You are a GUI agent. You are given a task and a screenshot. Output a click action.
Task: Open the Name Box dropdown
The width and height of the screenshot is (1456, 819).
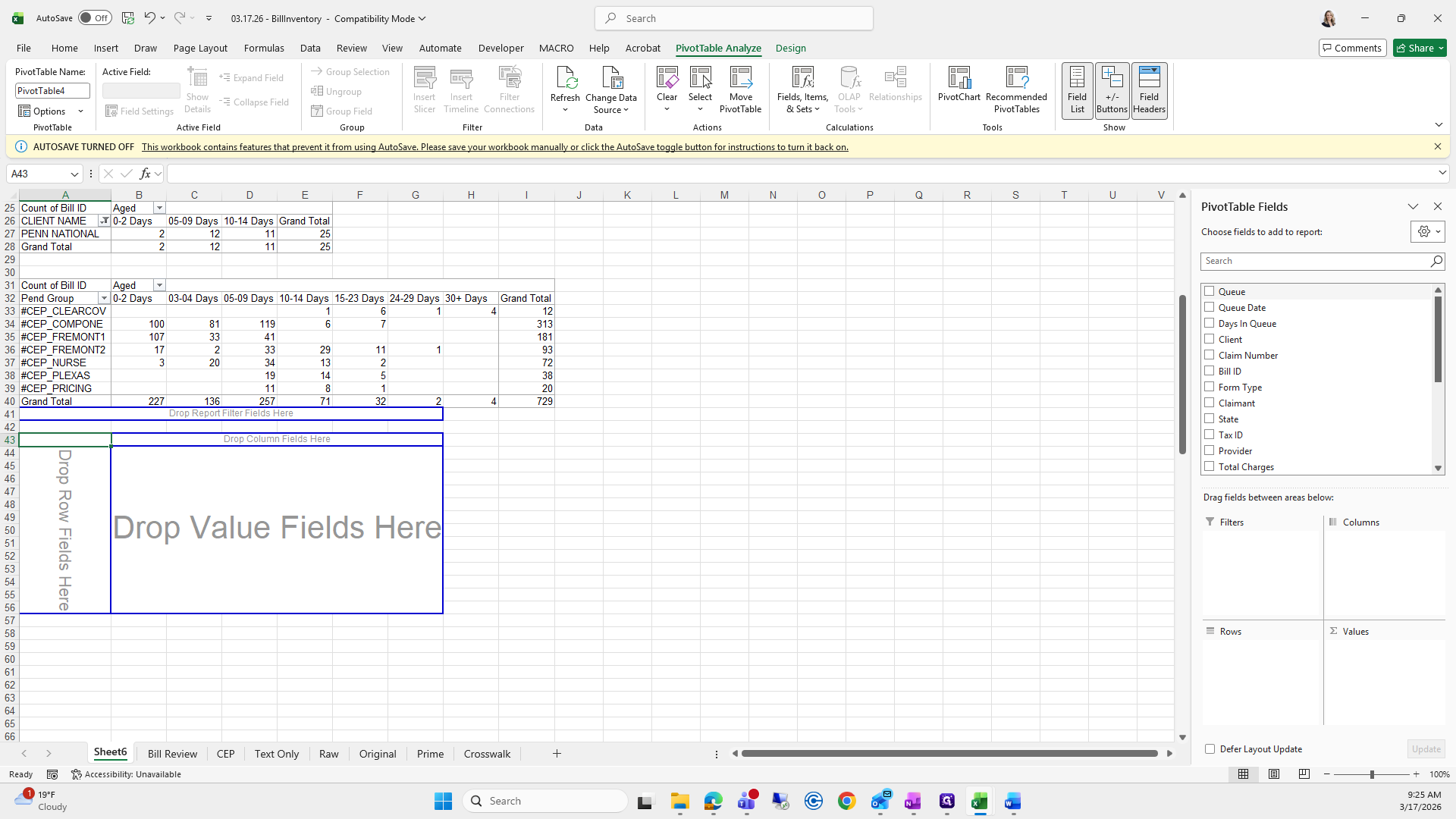pyautogui.click(x=74, y=174)
